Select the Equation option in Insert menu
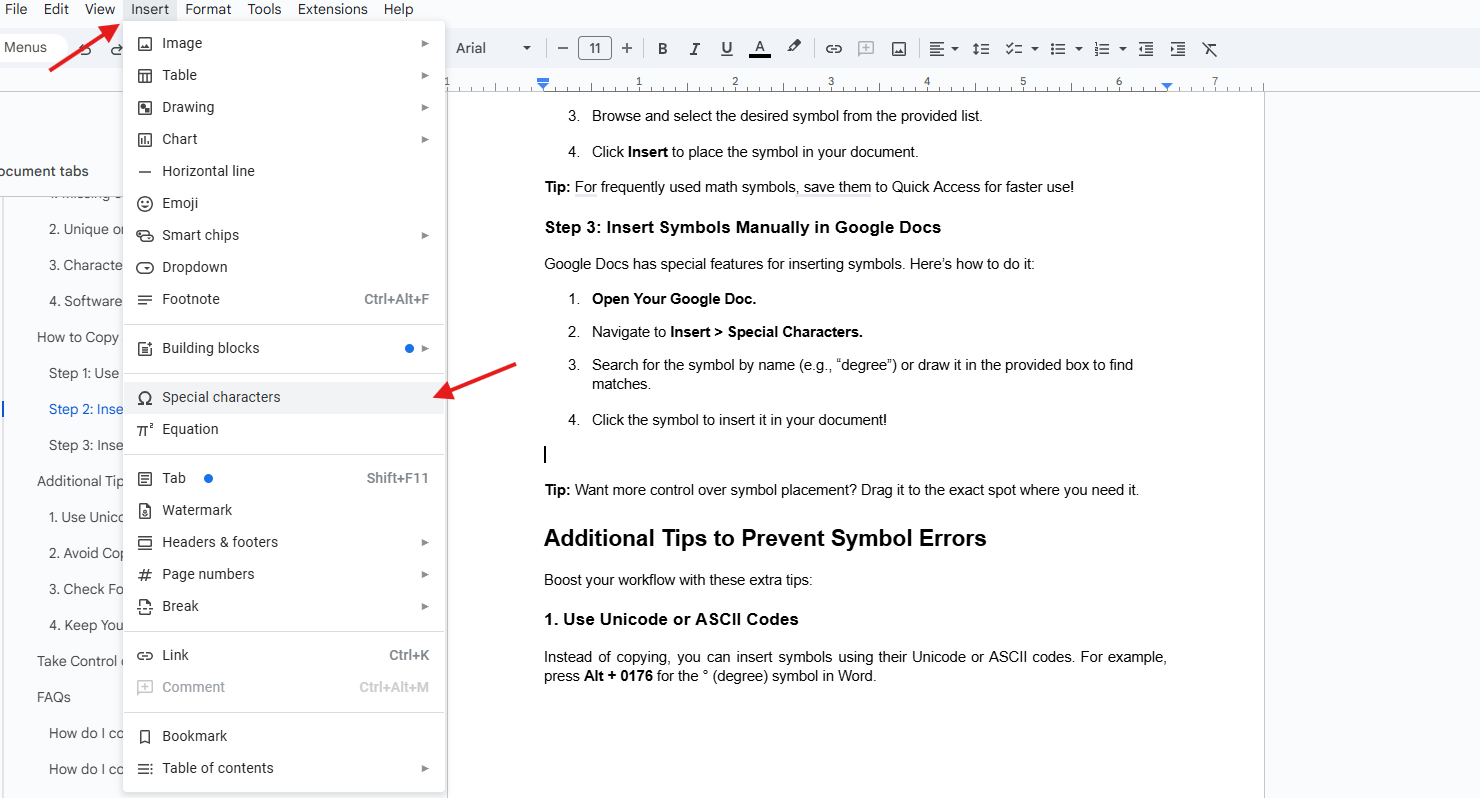This screenshot has height=798, width=1480. 190,429
